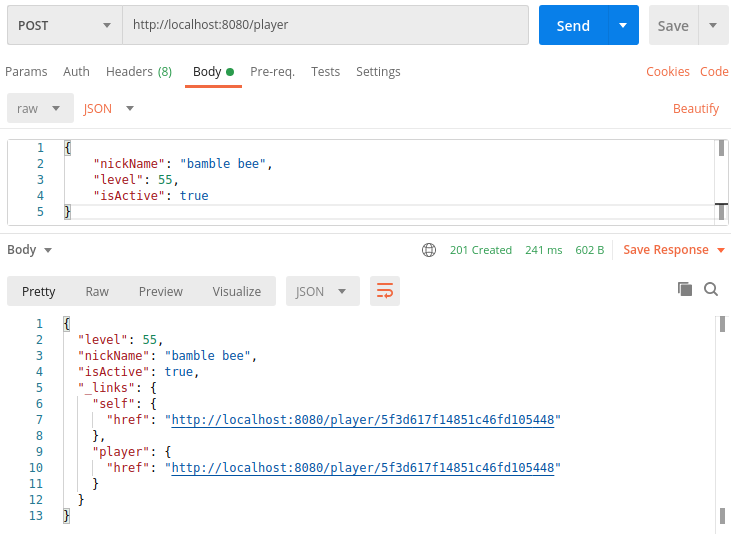
Task: Open the response JSON format dropdown
Action: click(x=321, y=291)
